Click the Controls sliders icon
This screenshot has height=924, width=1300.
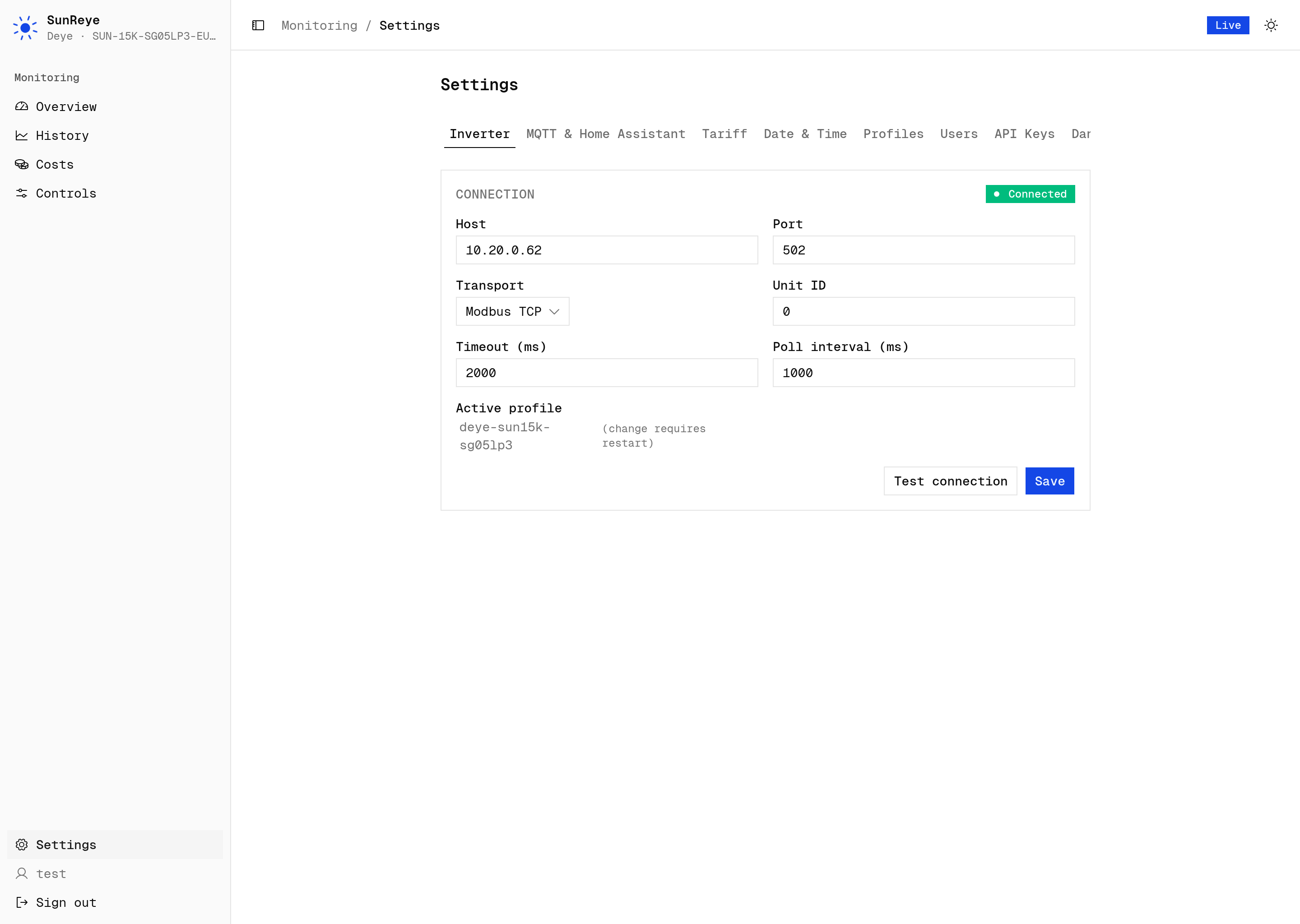pos(22,194)
